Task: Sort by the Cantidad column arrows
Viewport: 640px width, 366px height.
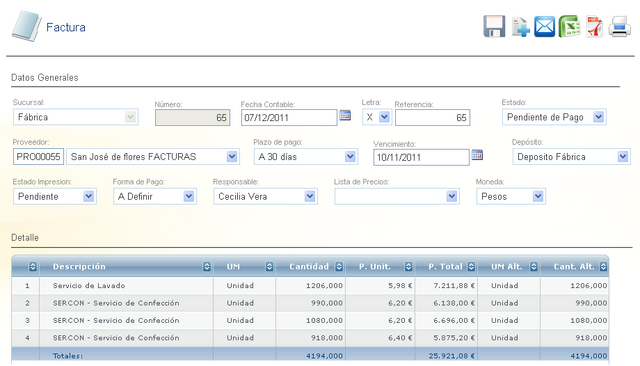Action: click(x=339, y=267)
